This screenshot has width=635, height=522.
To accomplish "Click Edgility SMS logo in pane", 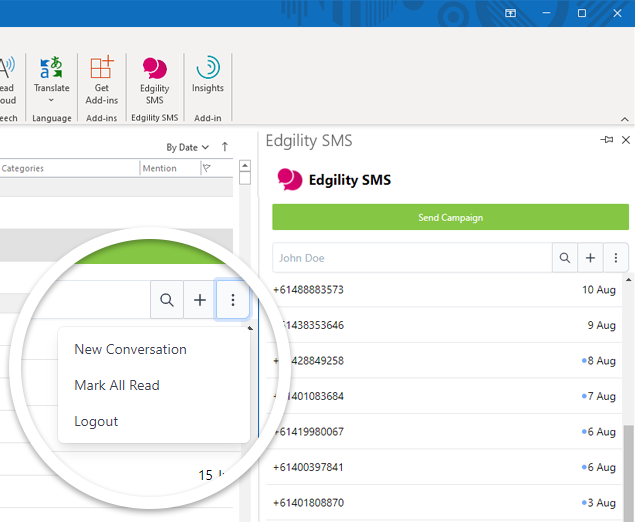I will pyautogui.click(x=289, y=179).
